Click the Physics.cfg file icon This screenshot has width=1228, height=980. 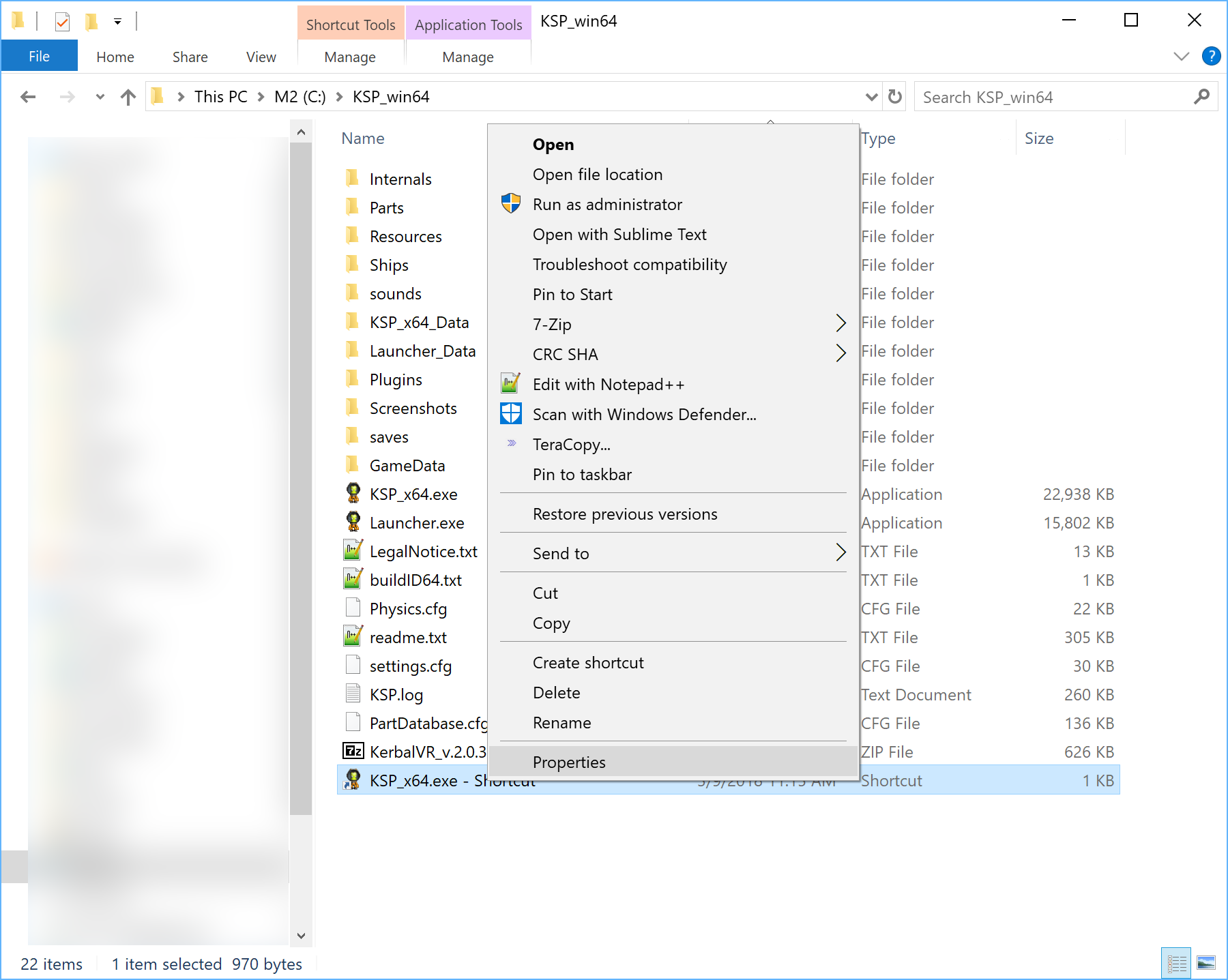[x=353, y=608]
